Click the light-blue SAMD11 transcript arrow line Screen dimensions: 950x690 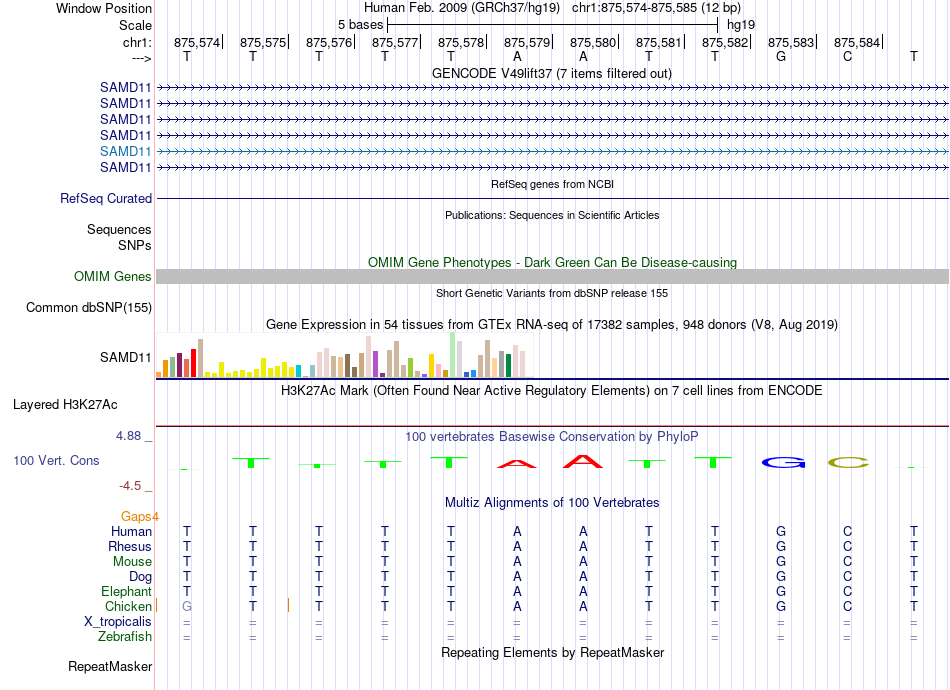pos(552,151)
